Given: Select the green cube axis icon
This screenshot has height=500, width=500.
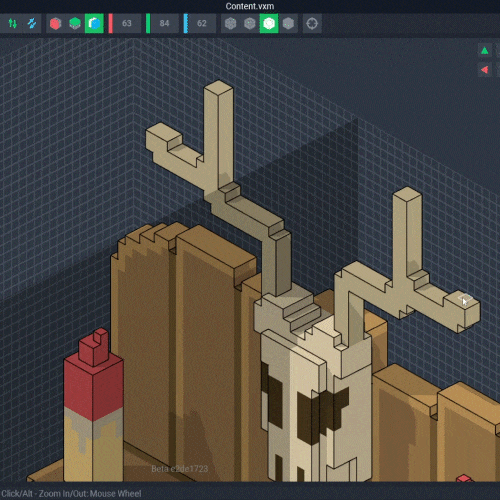Looking at the screenshot, I should coord(75,23).
